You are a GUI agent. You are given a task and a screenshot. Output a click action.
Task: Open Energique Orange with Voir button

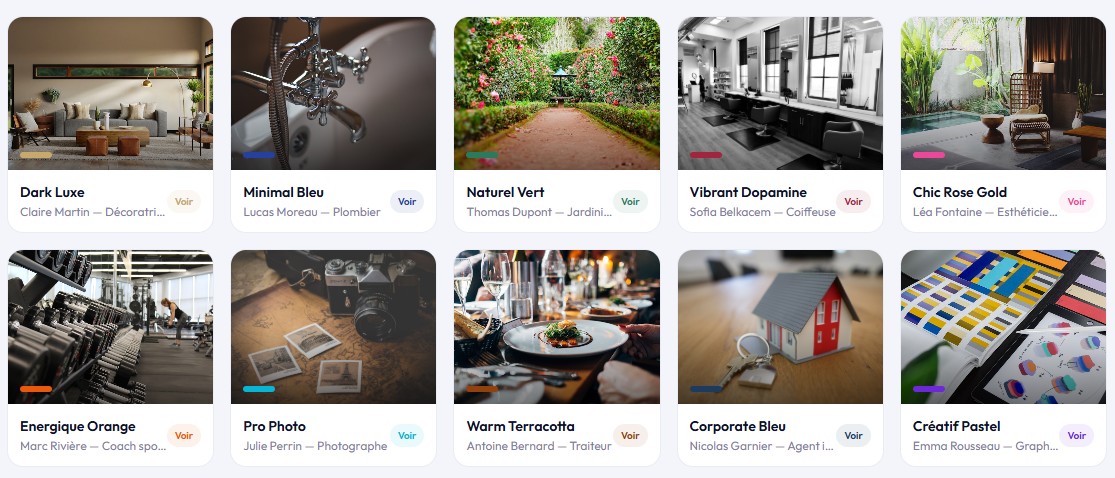click(183, 435)
